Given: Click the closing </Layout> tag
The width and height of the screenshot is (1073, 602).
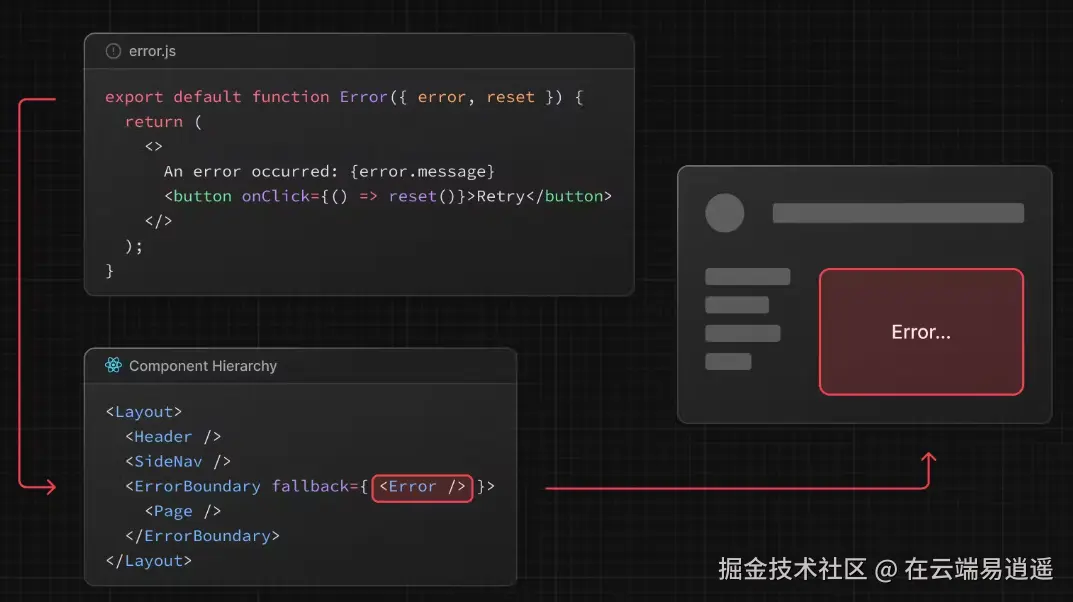Looking at the screenshot, I should (148, 561).
